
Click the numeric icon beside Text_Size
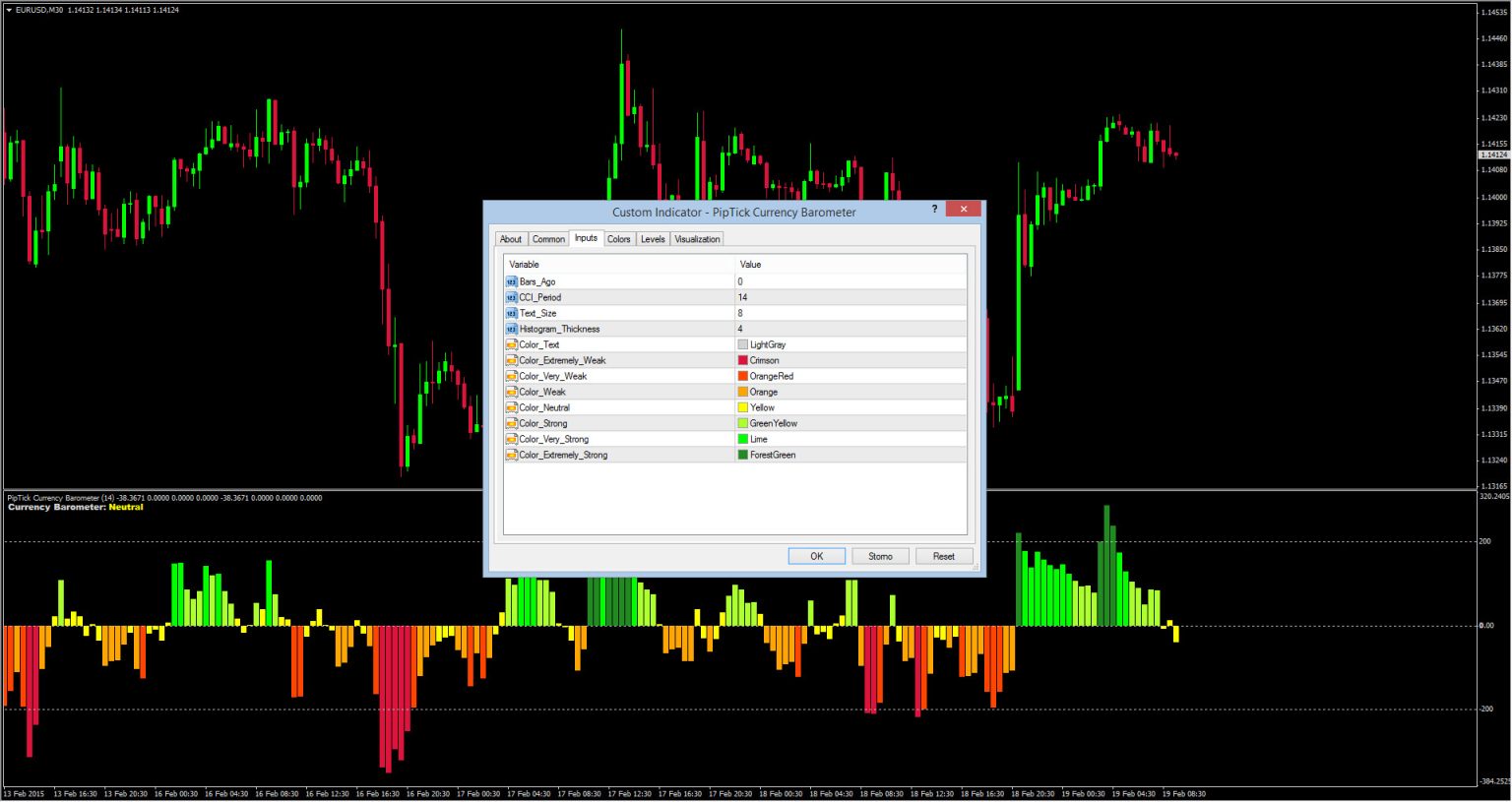511,313
